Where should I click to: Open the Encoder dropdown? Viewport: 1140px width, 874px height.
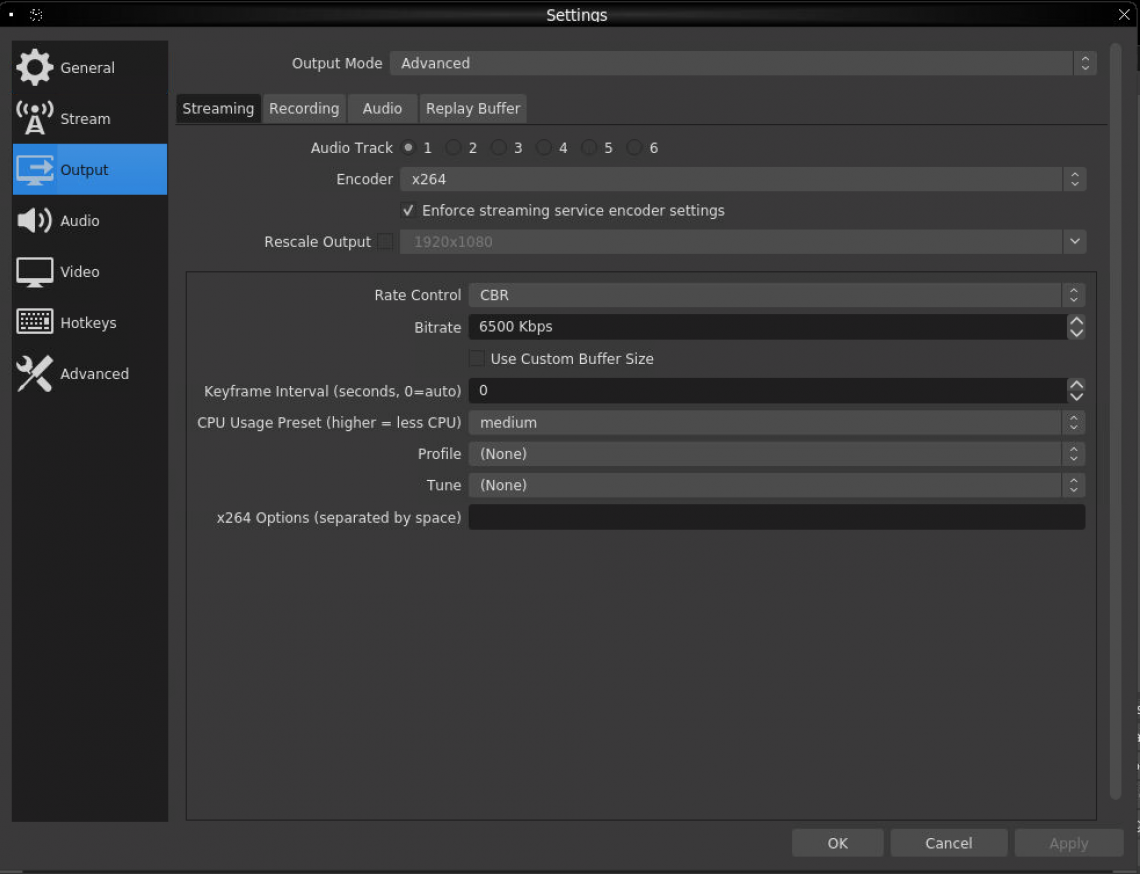pyautogui.click(x=742, y=179)
